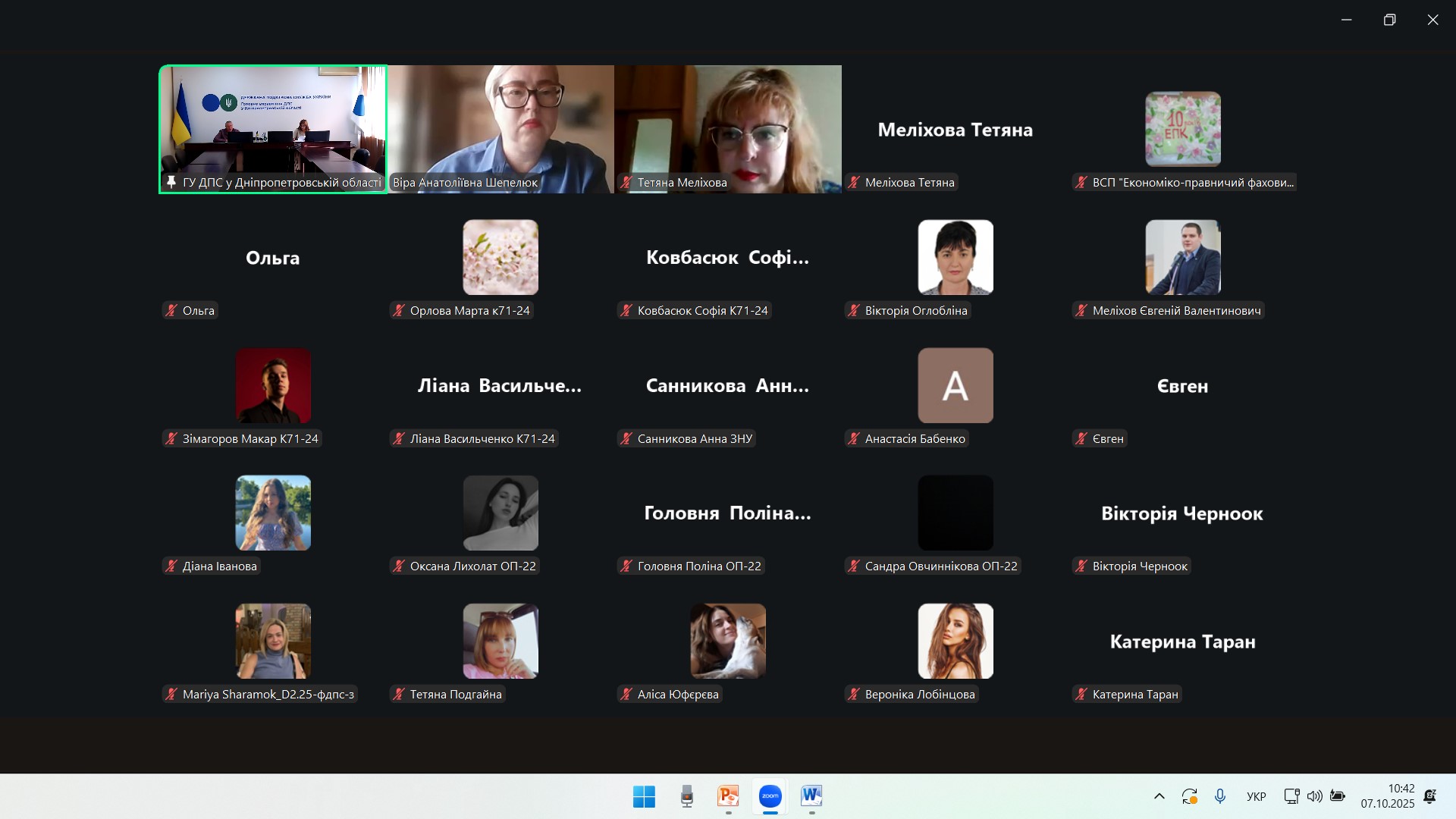The height and width of the screenshot is (819, 1456).
Task: Click the battery icon in system tray
Action: tap(1338, 796)
